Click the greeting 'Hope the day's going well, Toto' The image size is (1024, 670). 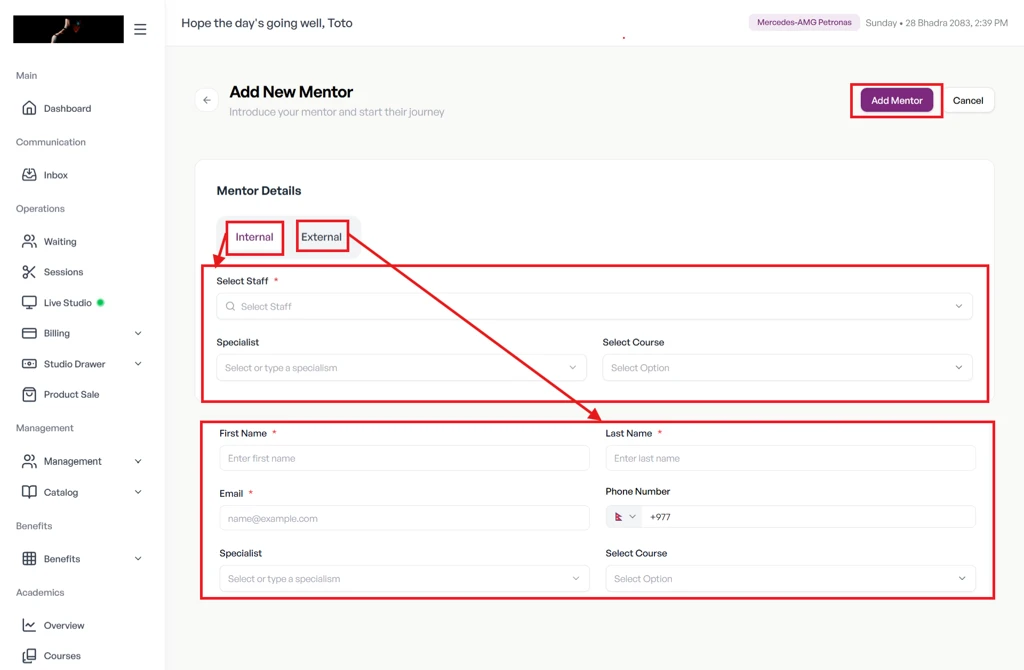point(267,23)
